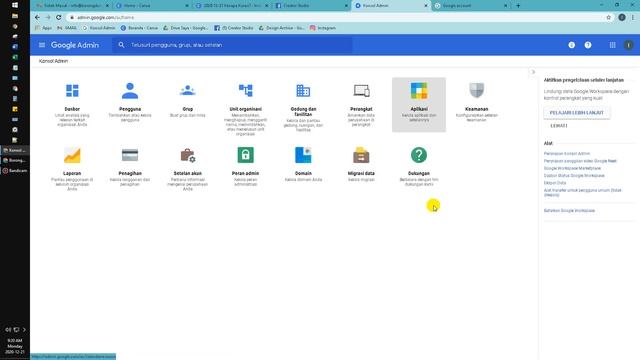
Task: Open Apps bookmark shortcut
Action: (x=43, y=28)
